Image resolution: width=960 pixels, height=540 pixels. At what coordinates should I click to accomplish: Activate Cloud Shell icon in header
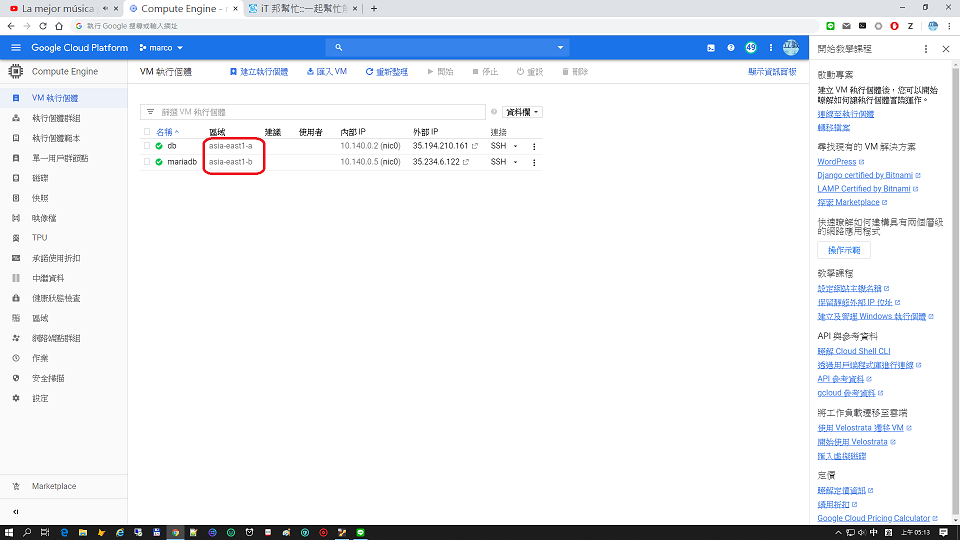[711, 48]
